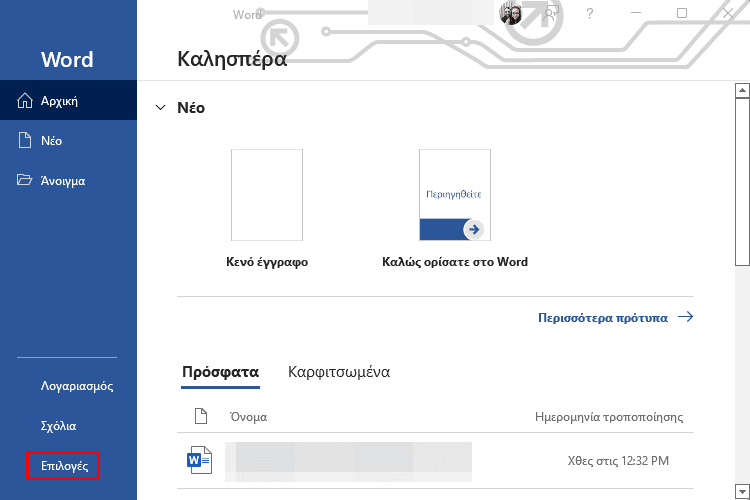This screenshot has width=750, height=500.
Task: Click the scrollbar up arrow
Action: 742,90
